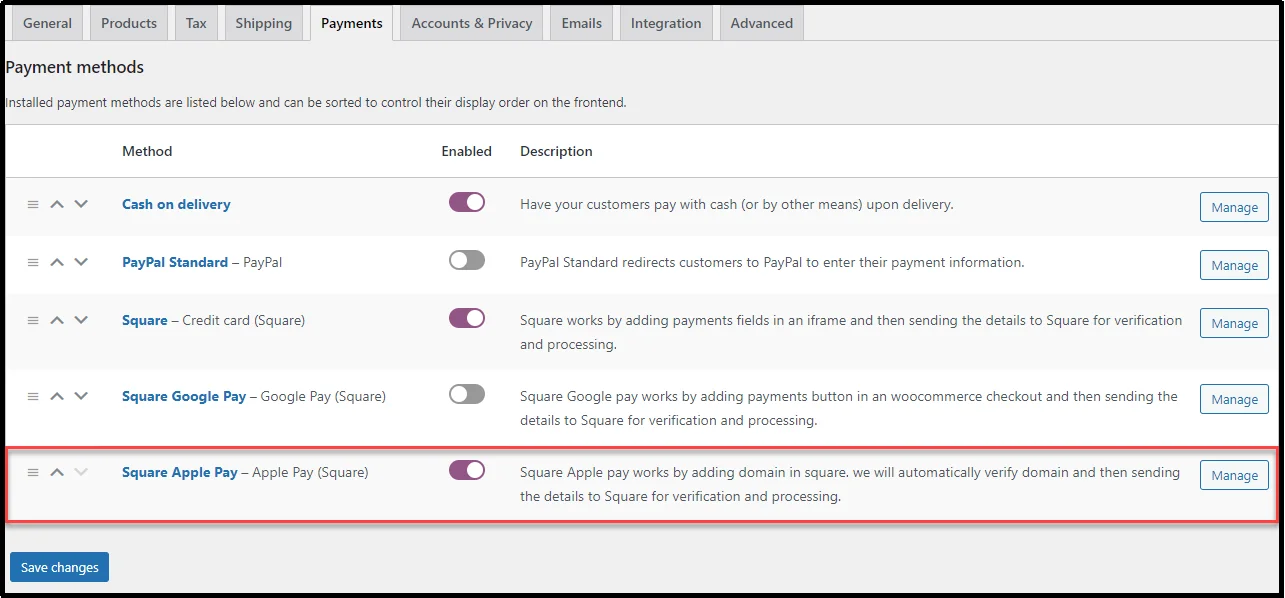
Task: Disable the Square Apple Pay toggle
Action: [467, 470]
